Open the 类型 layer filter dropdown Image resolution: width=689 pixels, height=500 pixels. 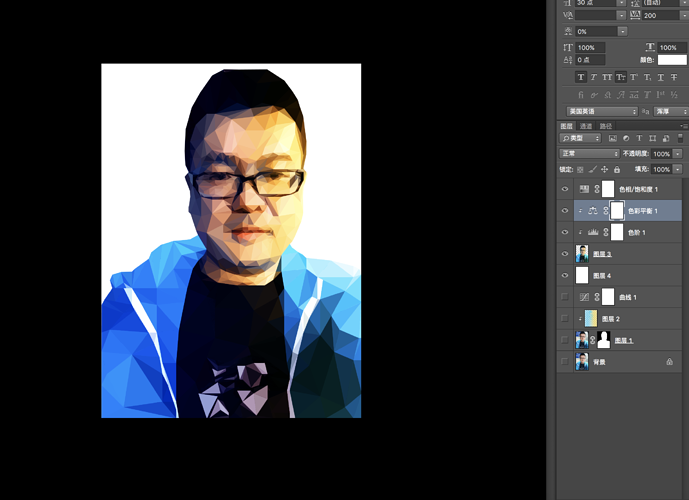click(580, 138)
